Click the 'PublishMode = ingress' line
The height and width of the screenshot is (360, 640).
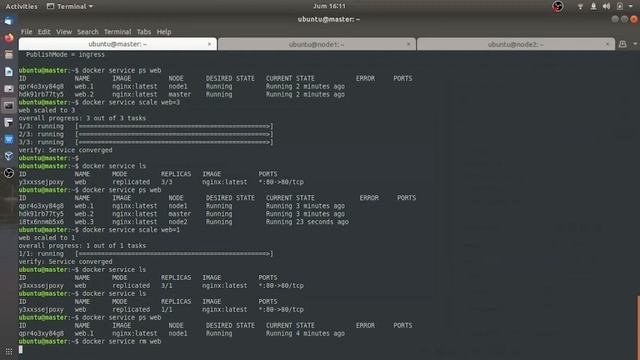(65, 55)
